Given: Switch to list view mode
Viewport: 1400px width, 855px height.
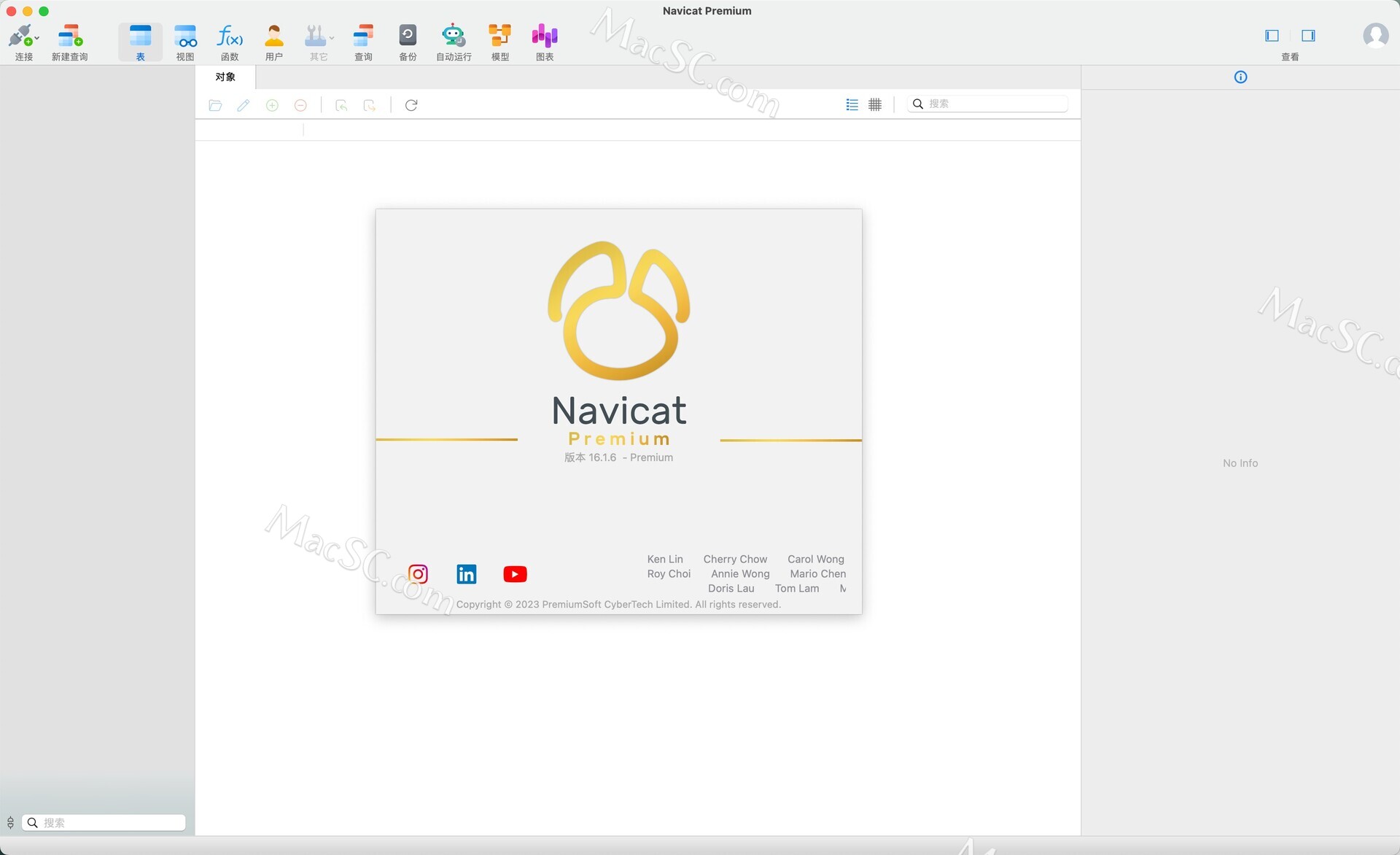Looking at the screenshot, I should (852, 105).
